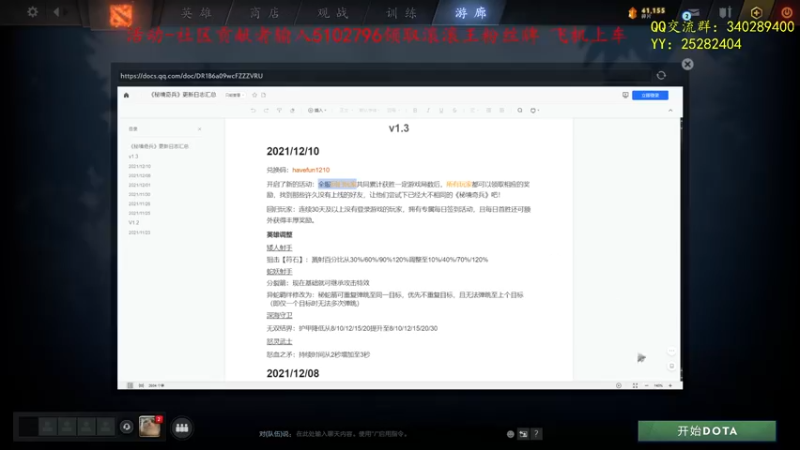800x450 pixels.
Task: Go back with the left arrow icon
Action: pyautogui.click(x=56, y=12)
